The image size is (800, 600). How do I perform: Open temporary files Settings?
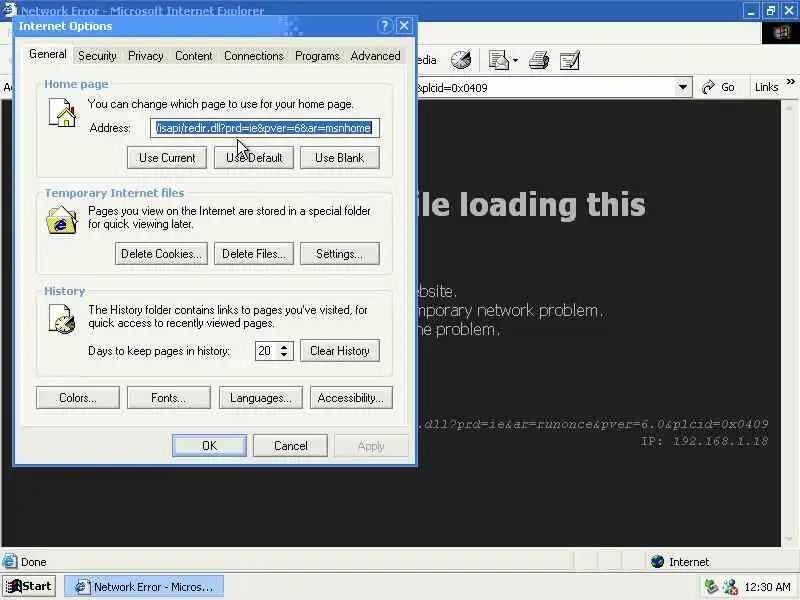click(340, 254)
